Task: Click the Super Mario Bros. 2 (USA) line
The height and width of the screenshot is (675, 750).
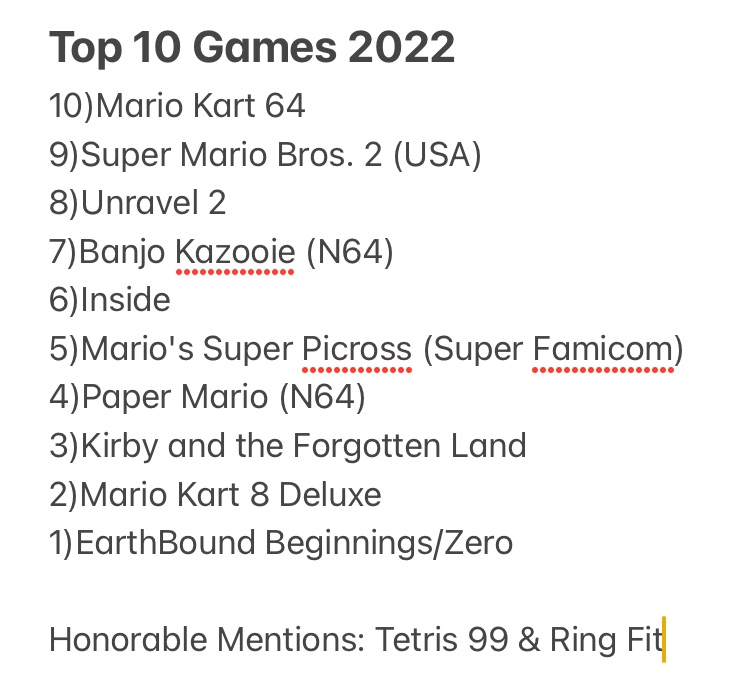Action: pos(265,155)
